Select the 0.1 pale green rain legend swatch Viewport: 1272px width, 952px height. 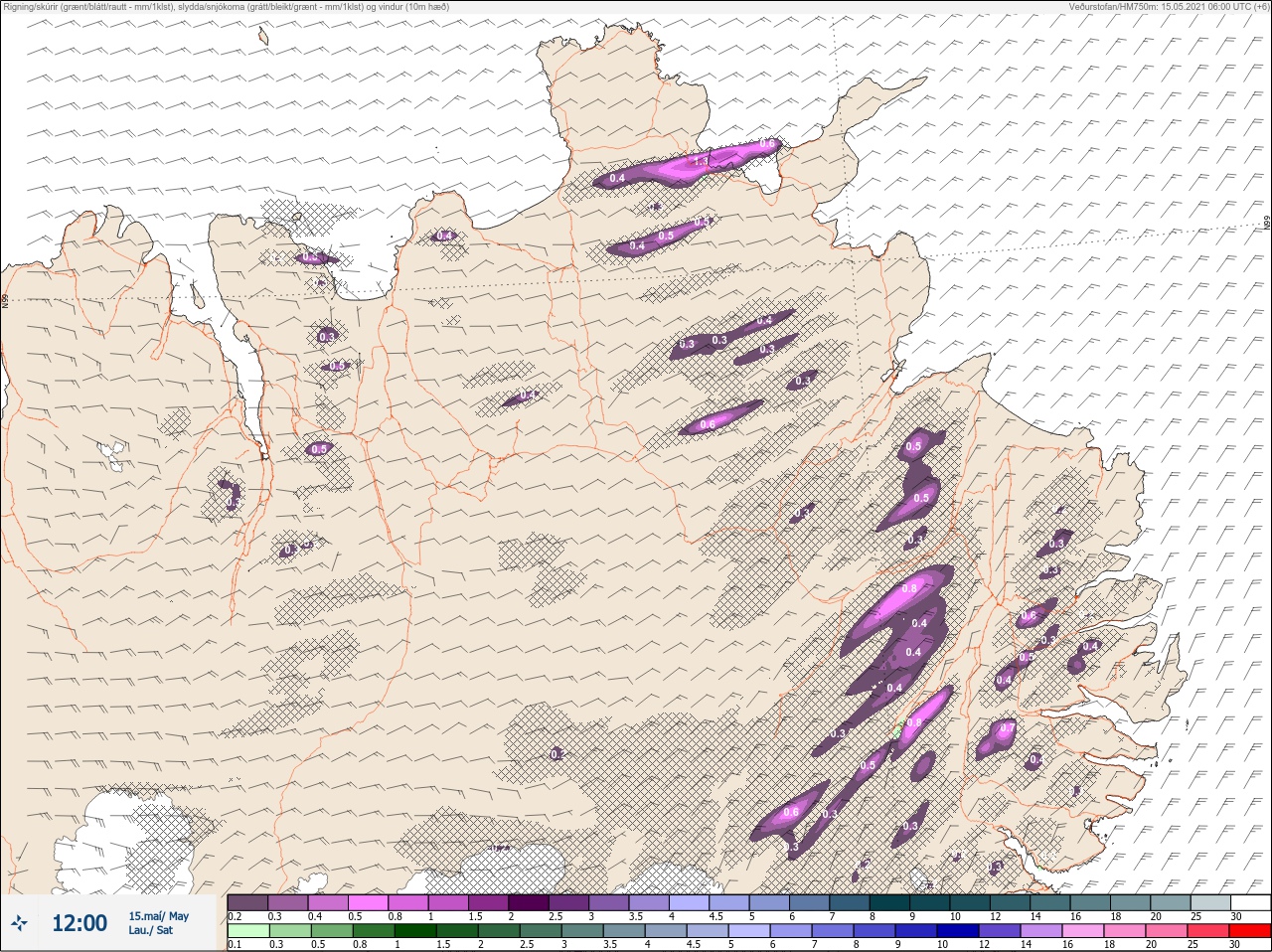pos(247,931)
